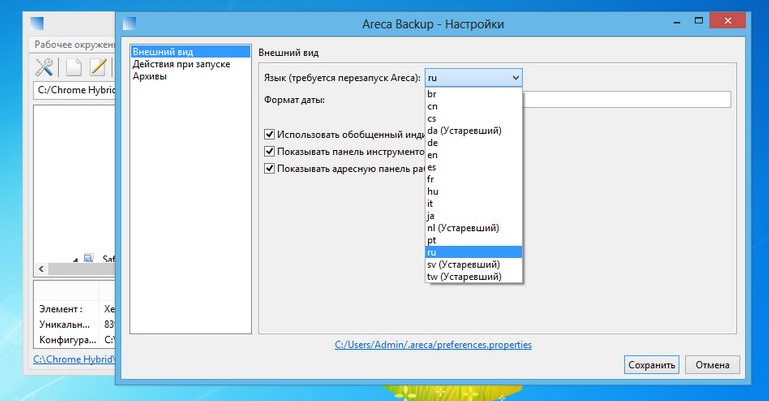Click the date format input field
769x401 pixels.
tap(627, 100)
